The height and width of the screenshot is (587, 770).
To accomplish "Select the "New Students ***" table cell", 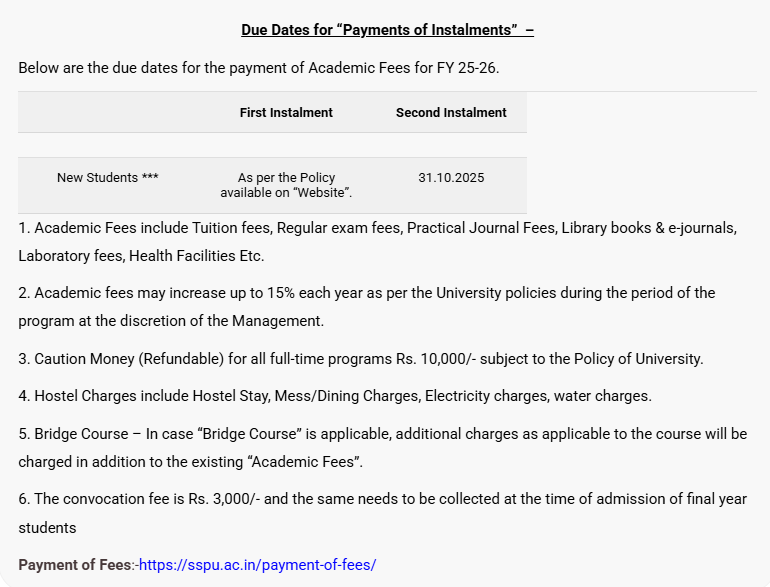I will 108,178.
